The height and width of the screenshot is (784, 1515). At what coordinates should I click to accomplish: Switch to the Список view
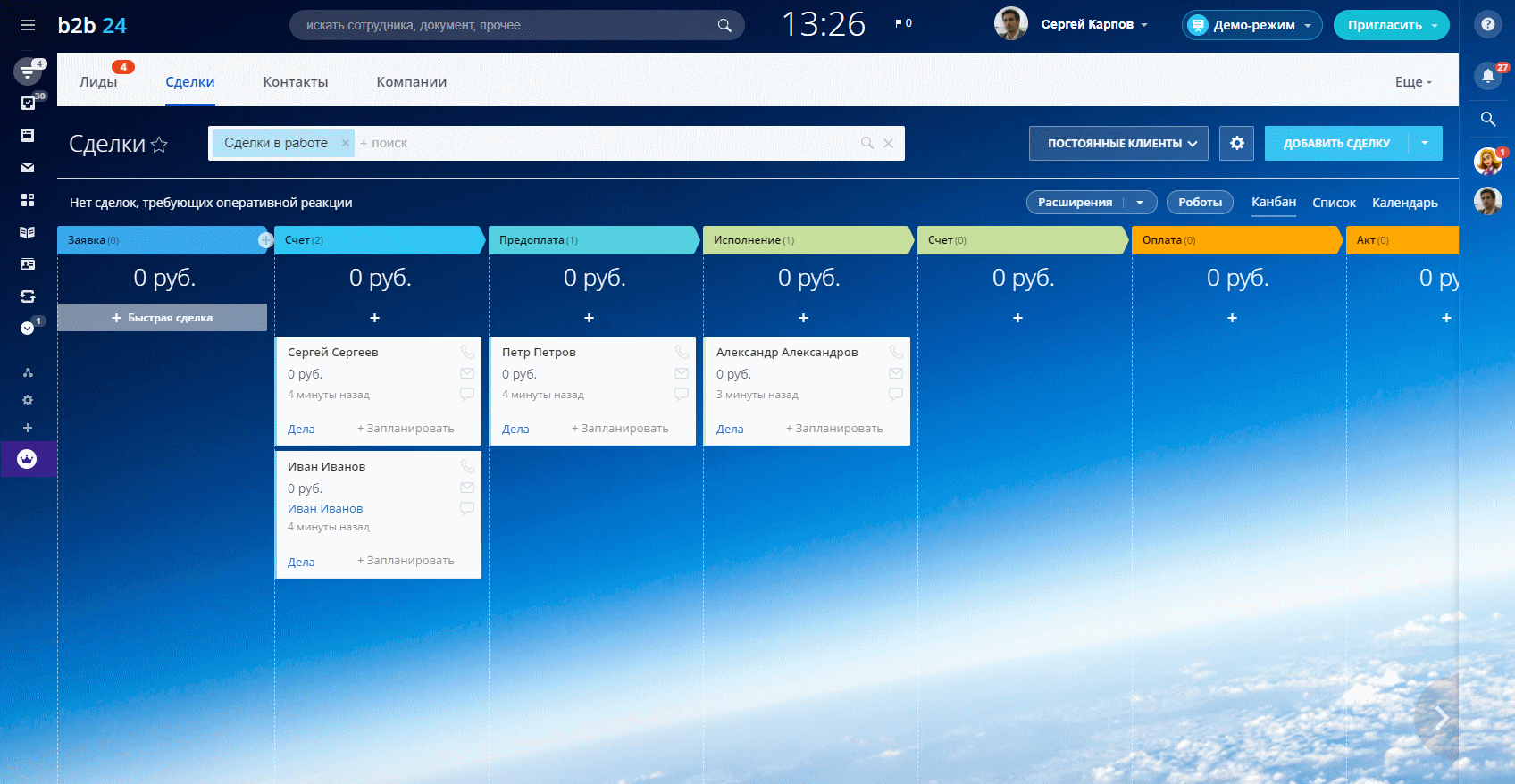pos(1334,203)
